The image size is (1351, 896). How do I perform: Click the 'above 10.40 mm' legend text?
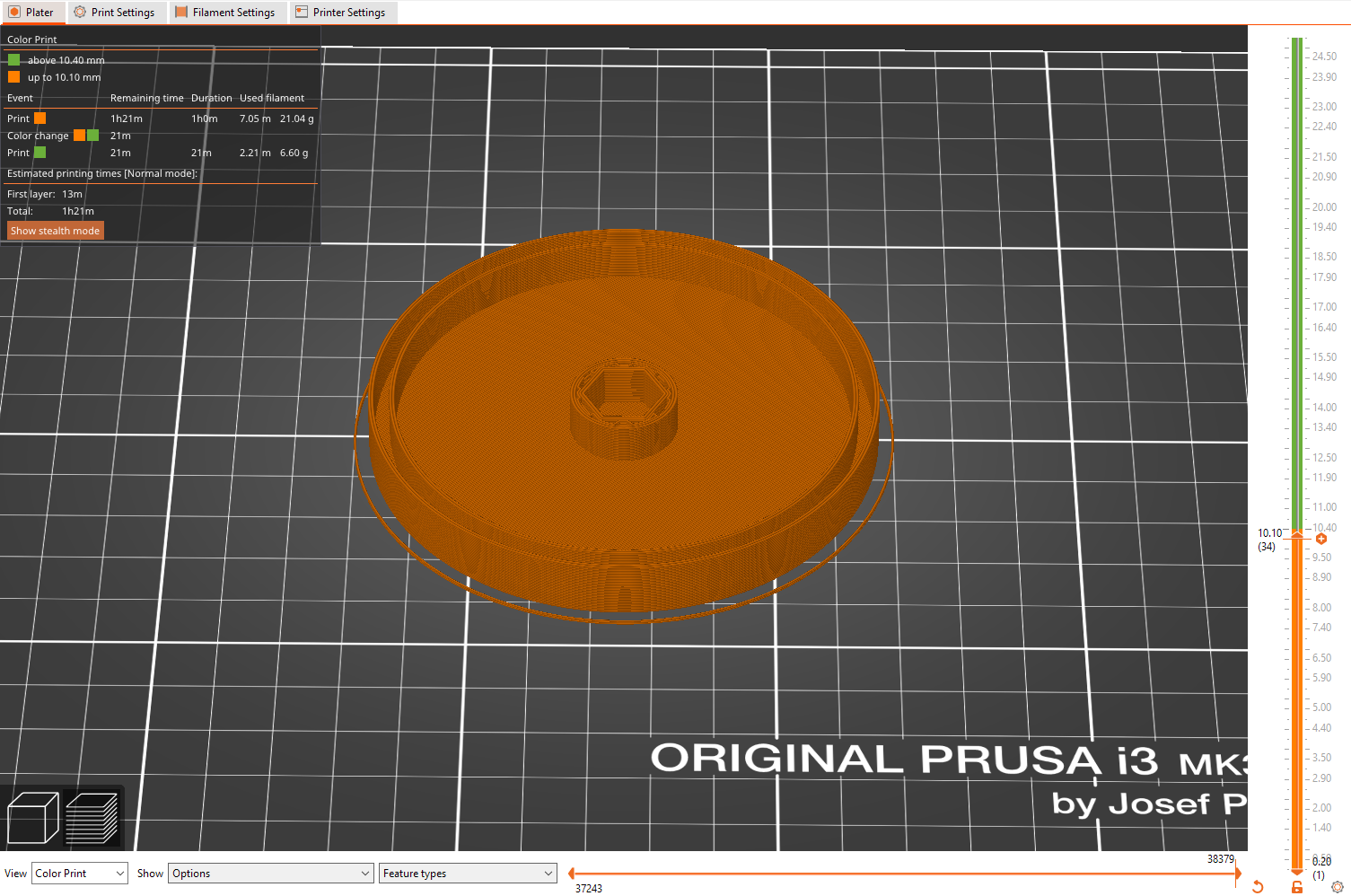point(66,60)
